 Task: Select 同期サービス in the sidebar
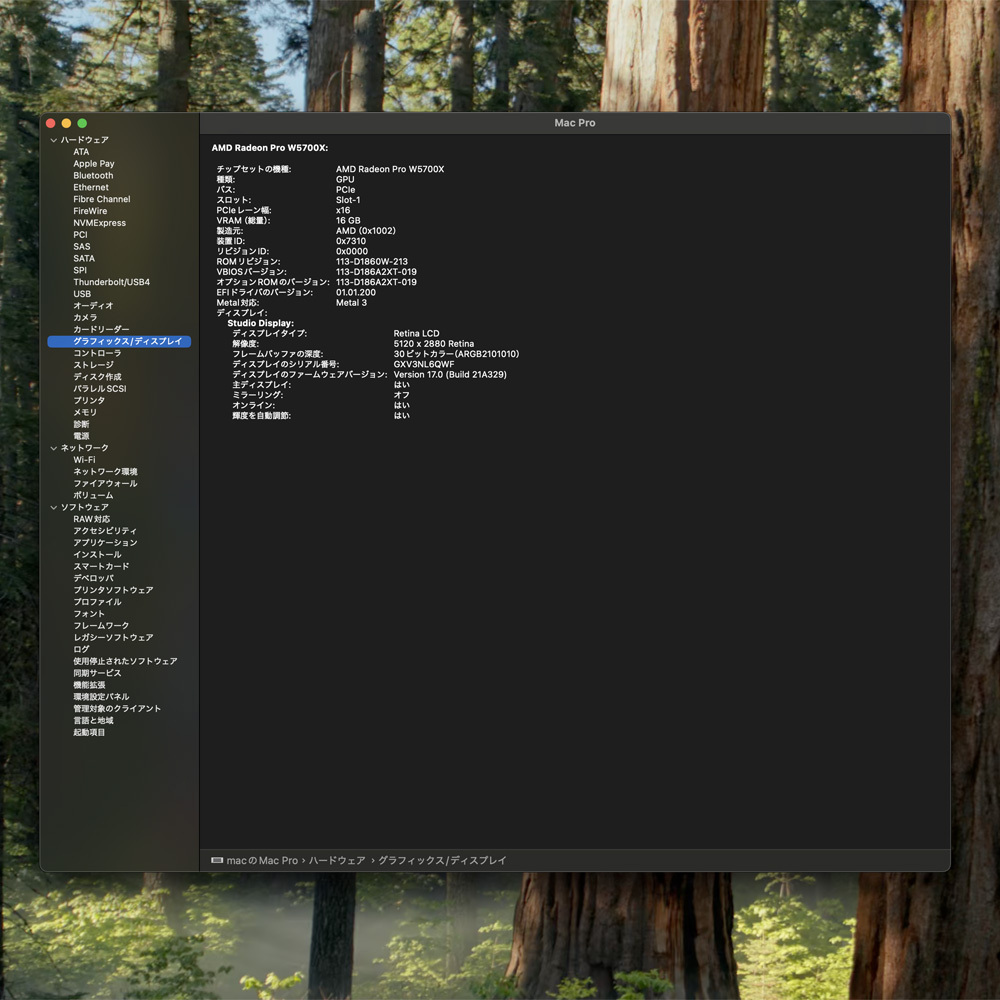(97, 673)
